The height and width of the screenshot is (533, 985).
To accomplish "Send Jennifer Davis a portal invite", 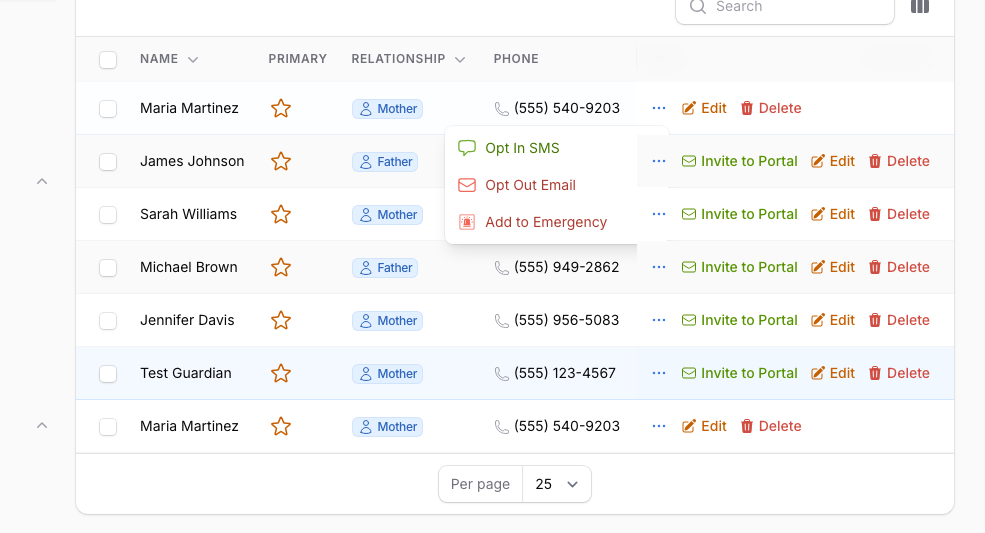I will [739, 320].
